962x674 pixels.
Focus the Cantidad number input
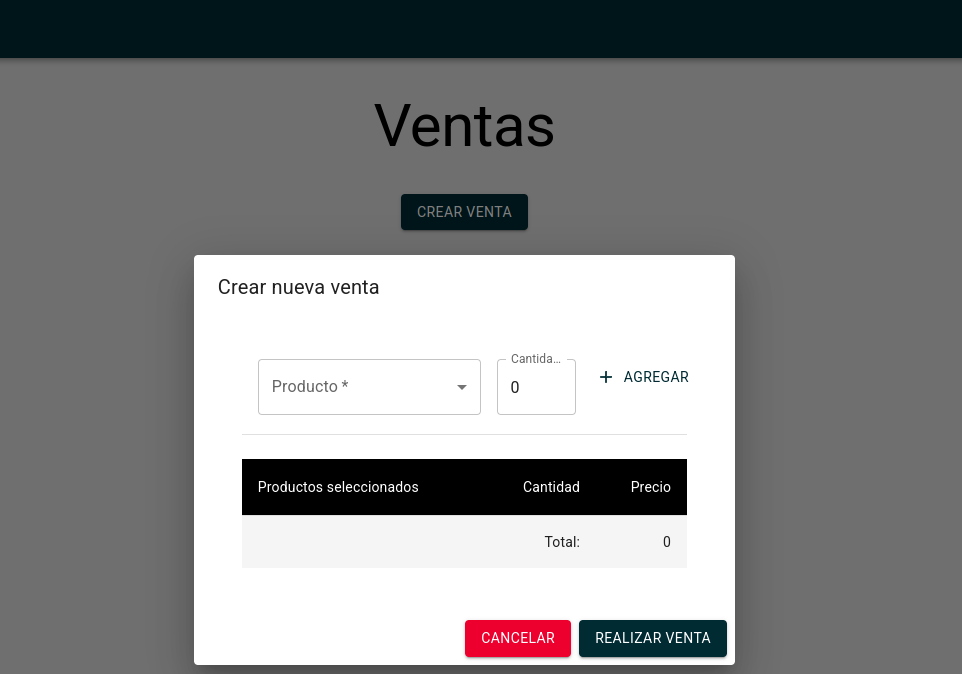[536, 387]
